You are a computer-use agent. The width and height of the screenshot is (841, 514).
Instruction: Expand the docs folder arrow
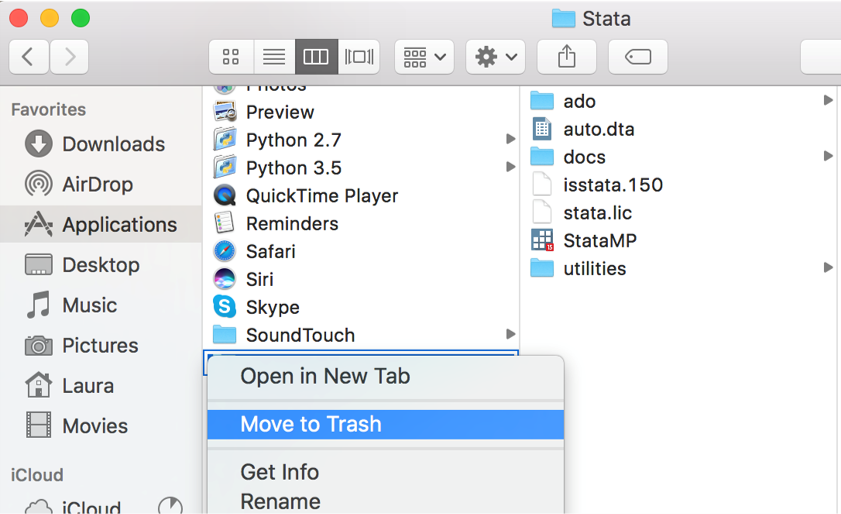(x=828, y=156)
